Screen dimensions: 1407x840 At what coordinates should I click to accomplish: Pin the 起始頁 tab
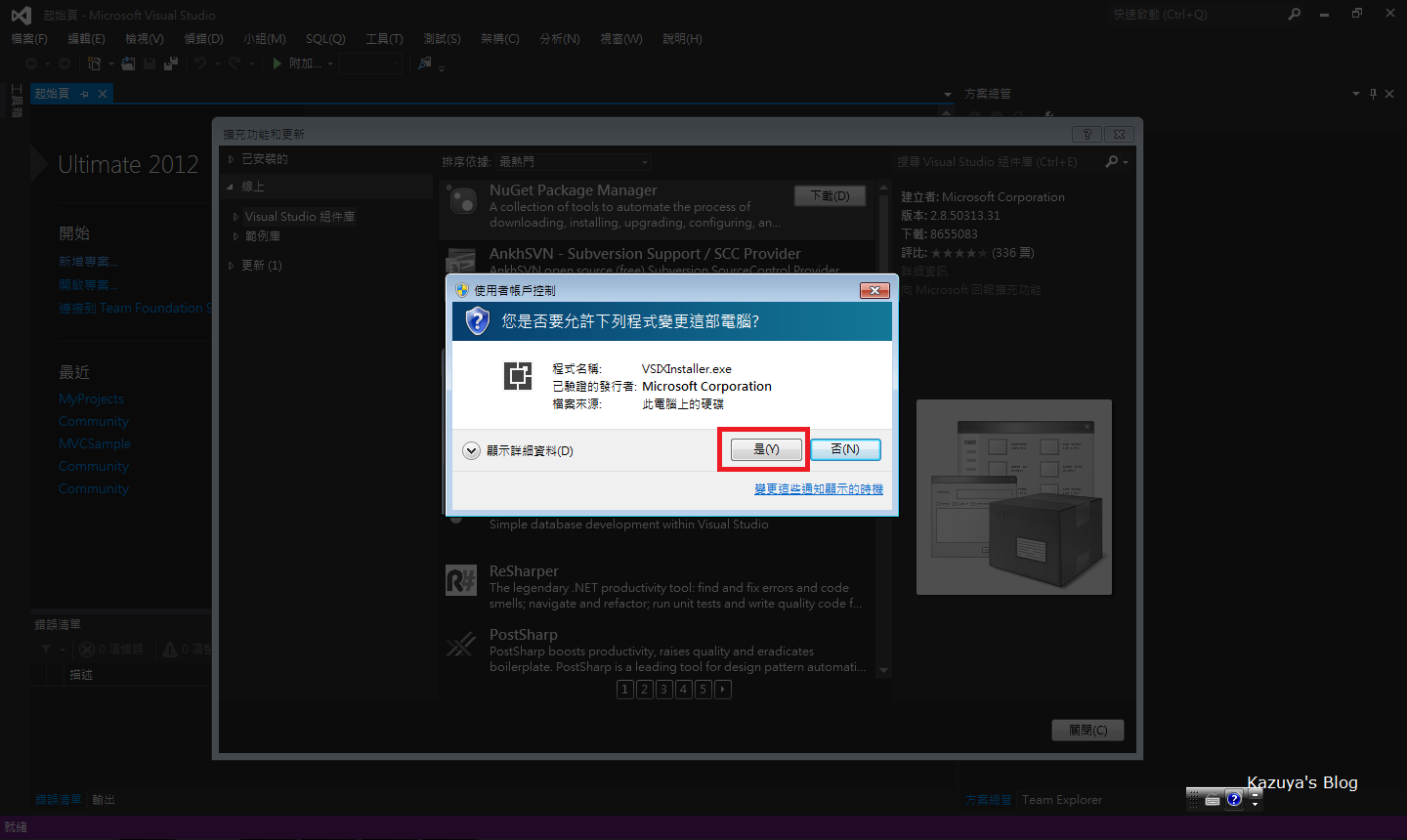[x=85, y=94]
